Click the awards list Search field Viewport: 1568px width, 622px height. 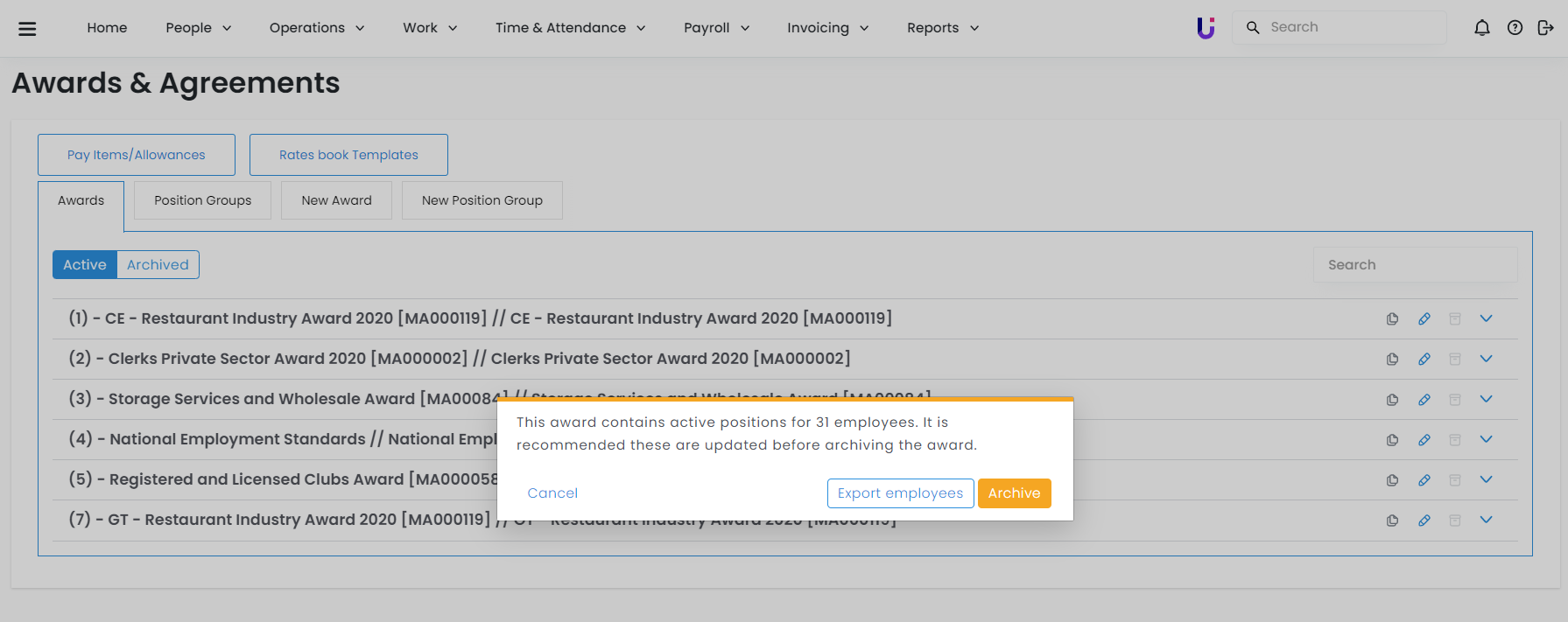tap(1415, 265)
